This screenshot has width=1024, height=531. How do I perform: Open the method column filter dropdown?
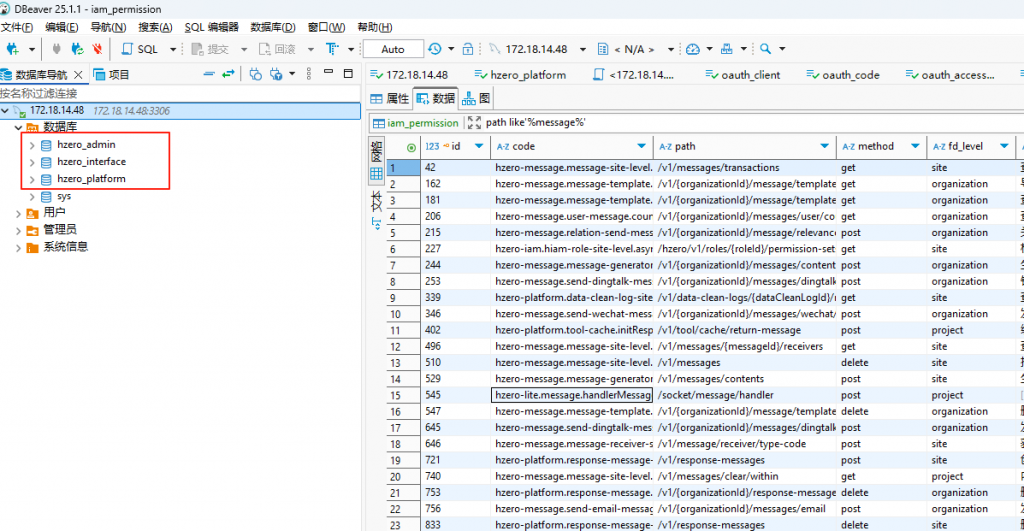(x=913, y=146)
